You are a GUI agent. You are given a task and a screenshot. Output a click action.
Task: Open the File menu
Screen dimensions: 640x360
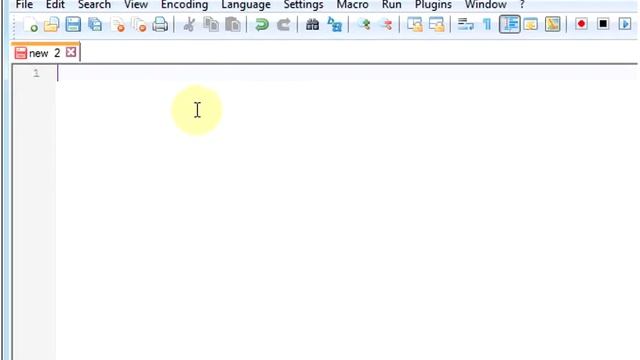click(24, 5)
